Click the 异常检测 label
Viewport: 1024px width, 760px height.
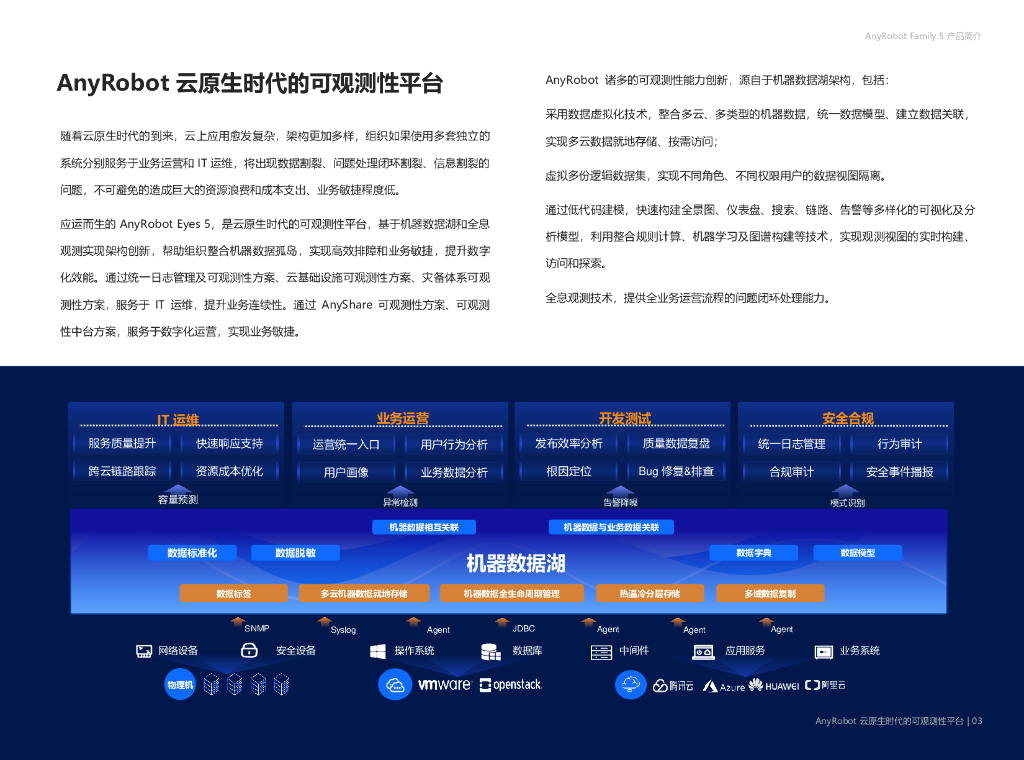[x=400, y=502]
